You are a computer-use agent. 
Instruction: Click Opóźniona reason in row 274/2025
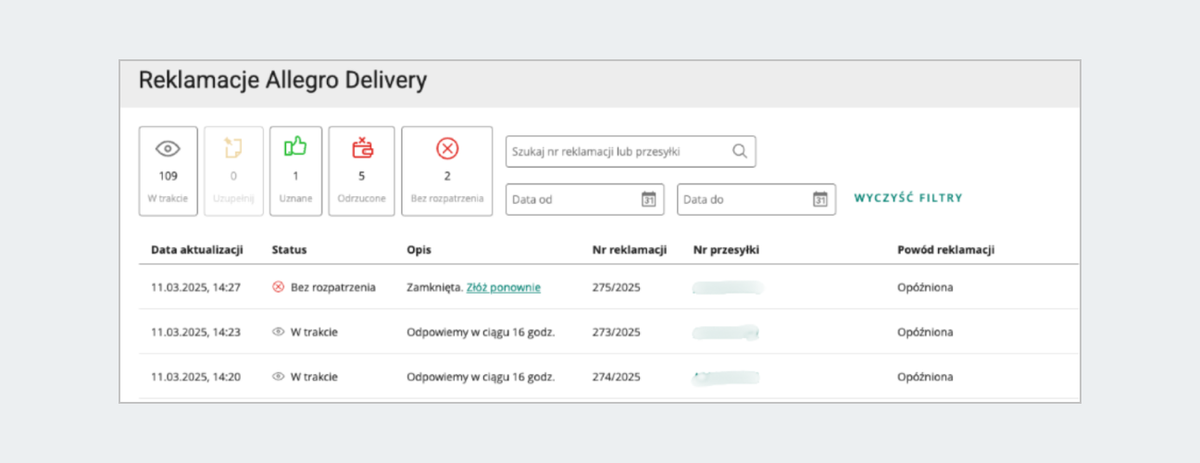[x=925, y=377]
